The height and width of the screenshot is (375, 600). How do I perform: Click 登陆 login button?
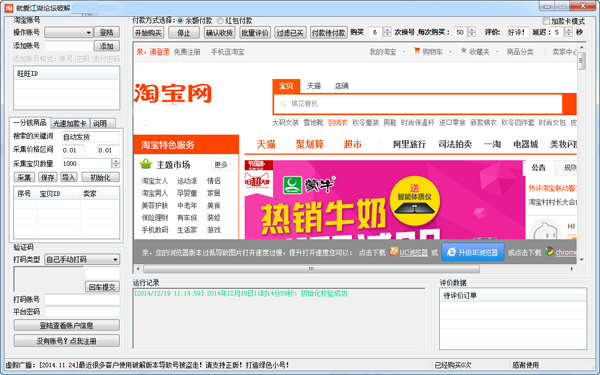pos(107,33)
